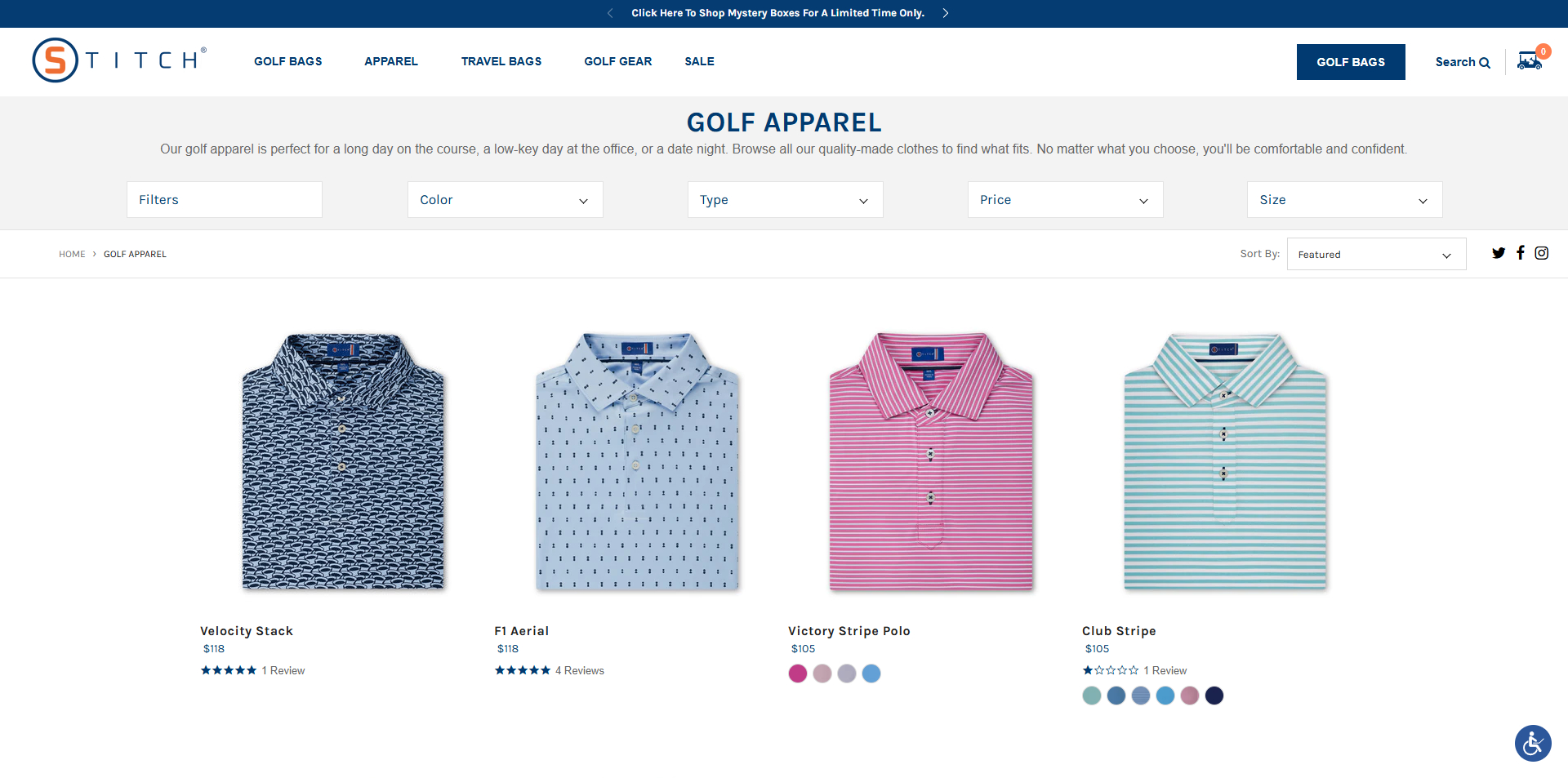Open the Size filter
The image size is (1568, 778).
coord(1343,199)
